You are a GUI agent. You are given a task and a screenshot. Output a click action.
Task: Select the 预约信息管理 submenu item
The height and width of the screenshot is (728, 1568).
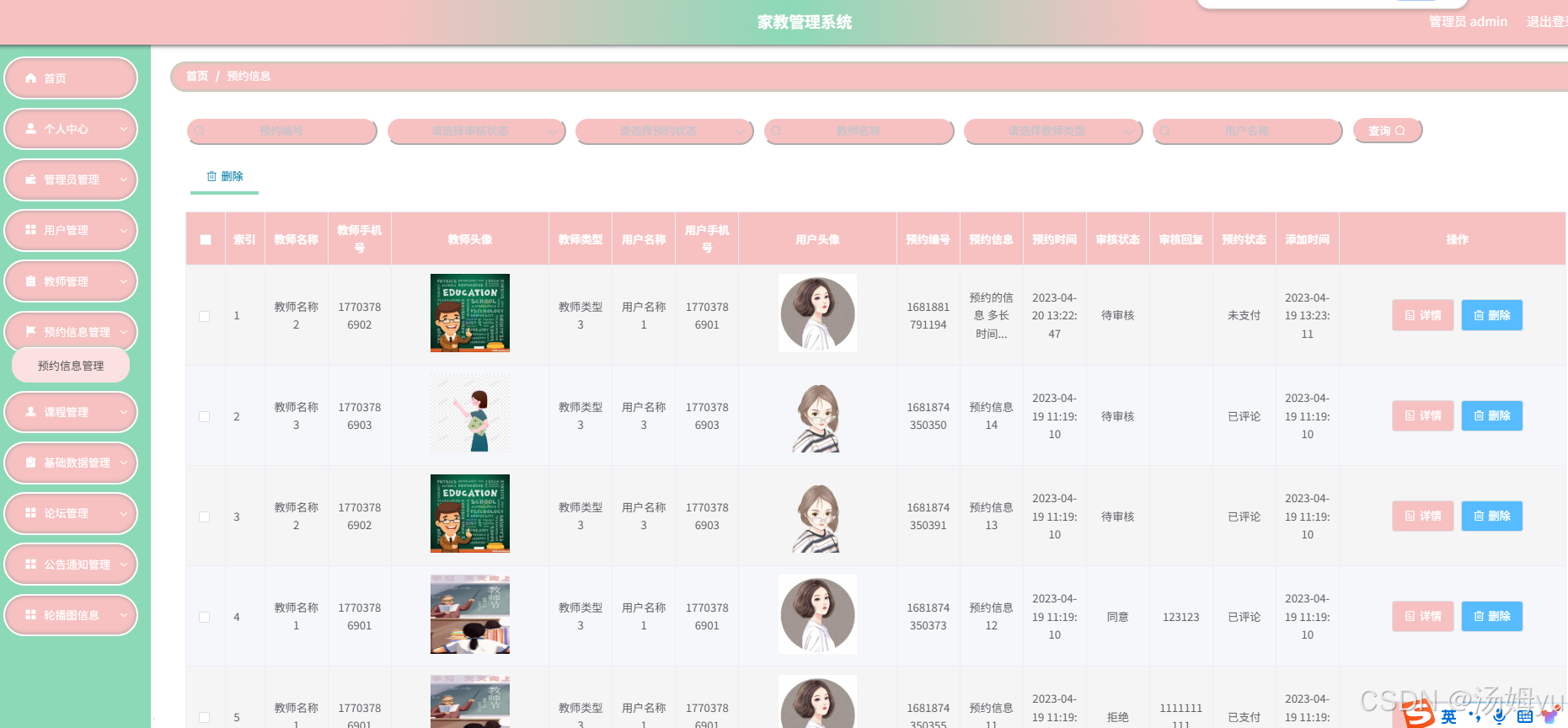pyautogui.click(x=71, y=366)
